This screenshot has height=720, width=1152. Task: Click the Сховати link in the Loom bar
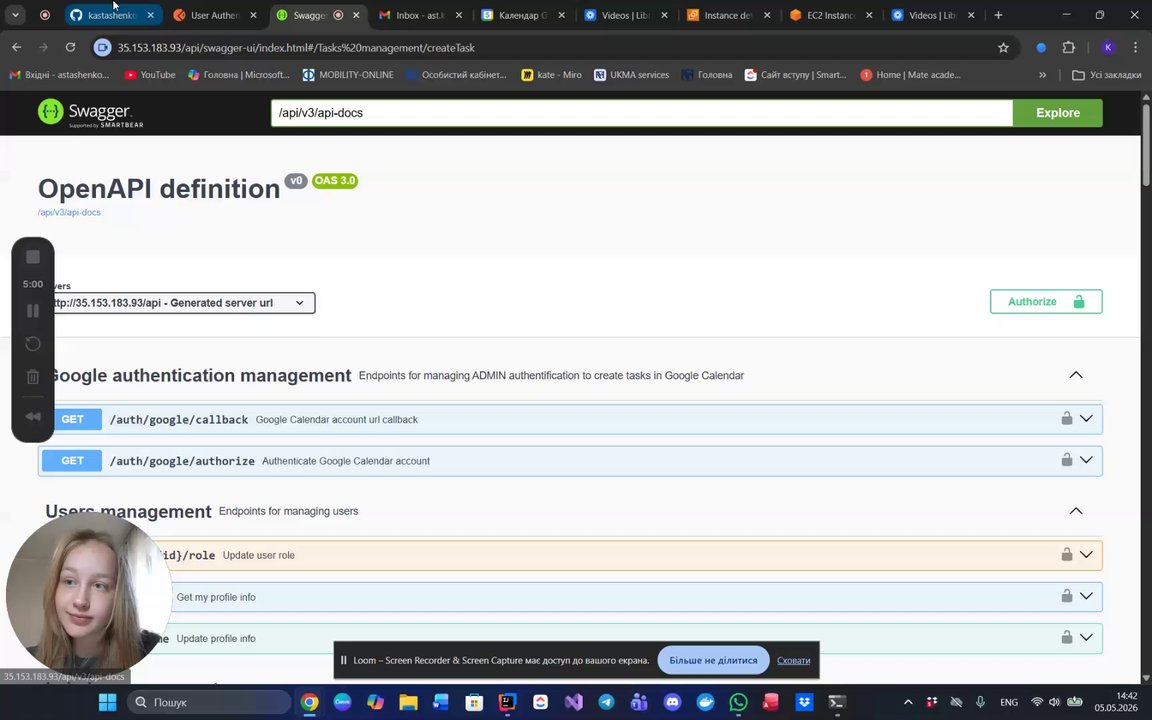click(x=793, y=660)
